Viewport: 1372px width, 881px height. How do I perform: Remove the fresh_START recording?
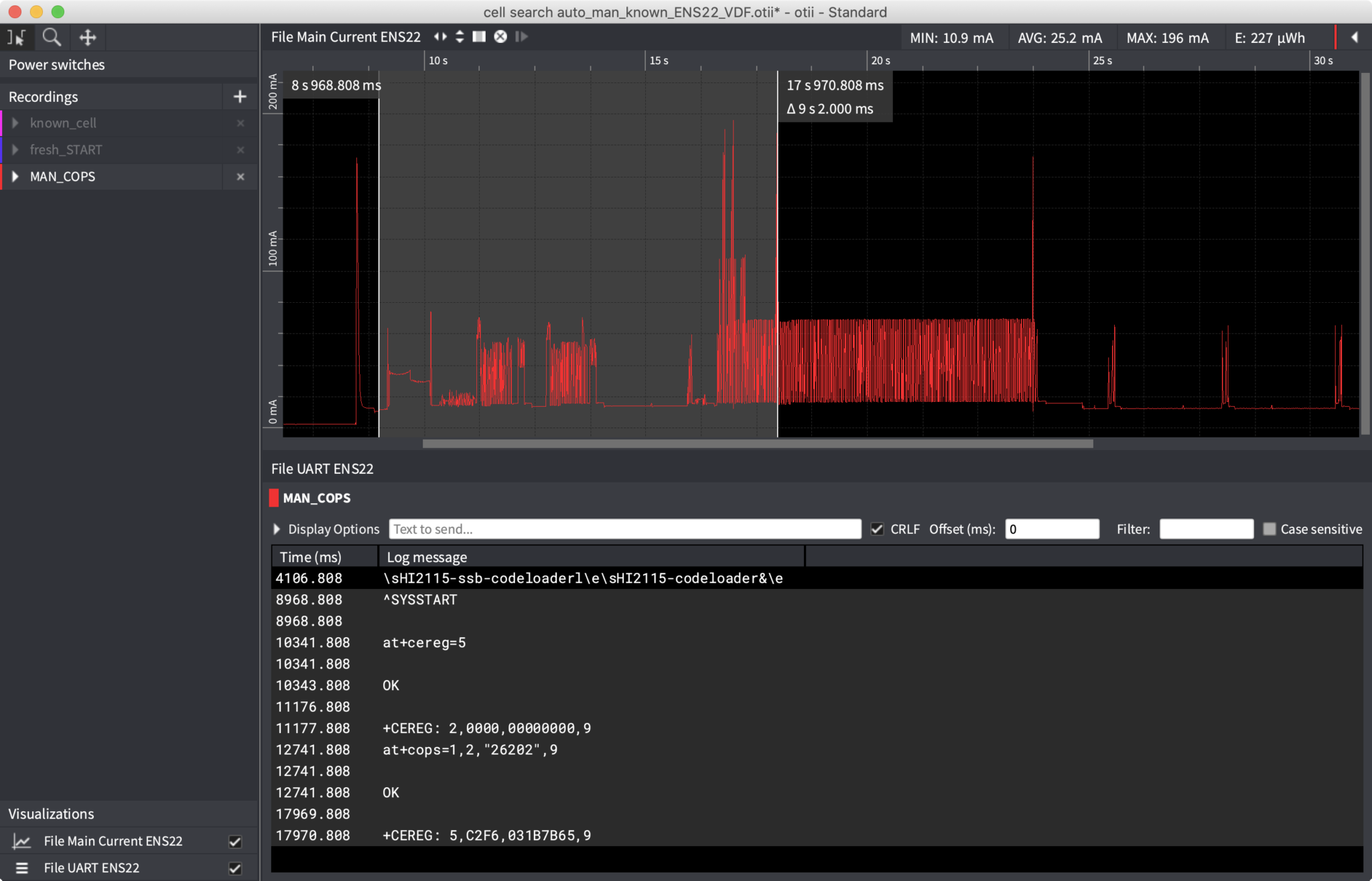tap(241, 149)
